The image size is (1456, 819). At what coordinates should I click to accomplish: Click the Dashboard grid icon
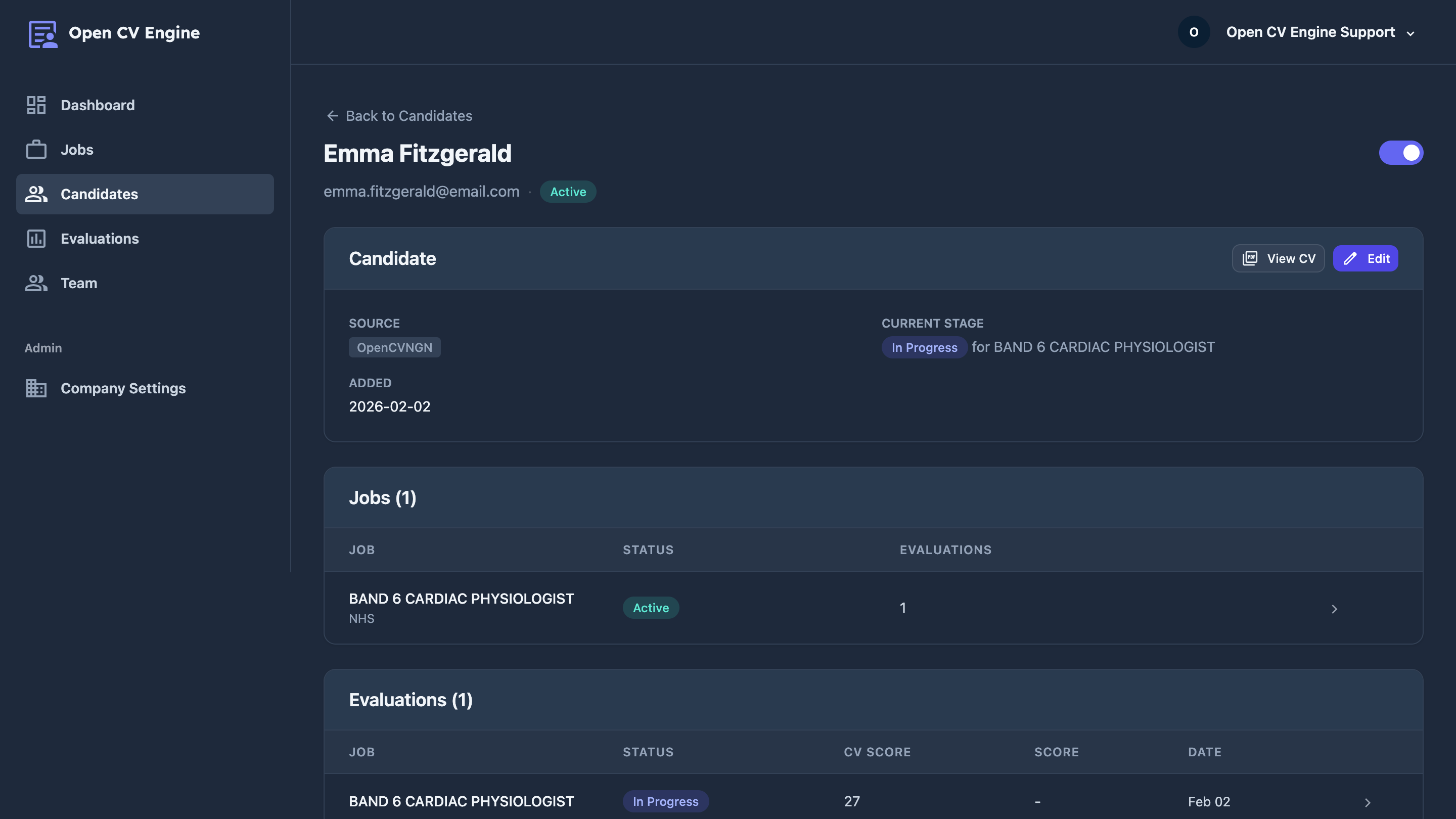tap(36, 105)
